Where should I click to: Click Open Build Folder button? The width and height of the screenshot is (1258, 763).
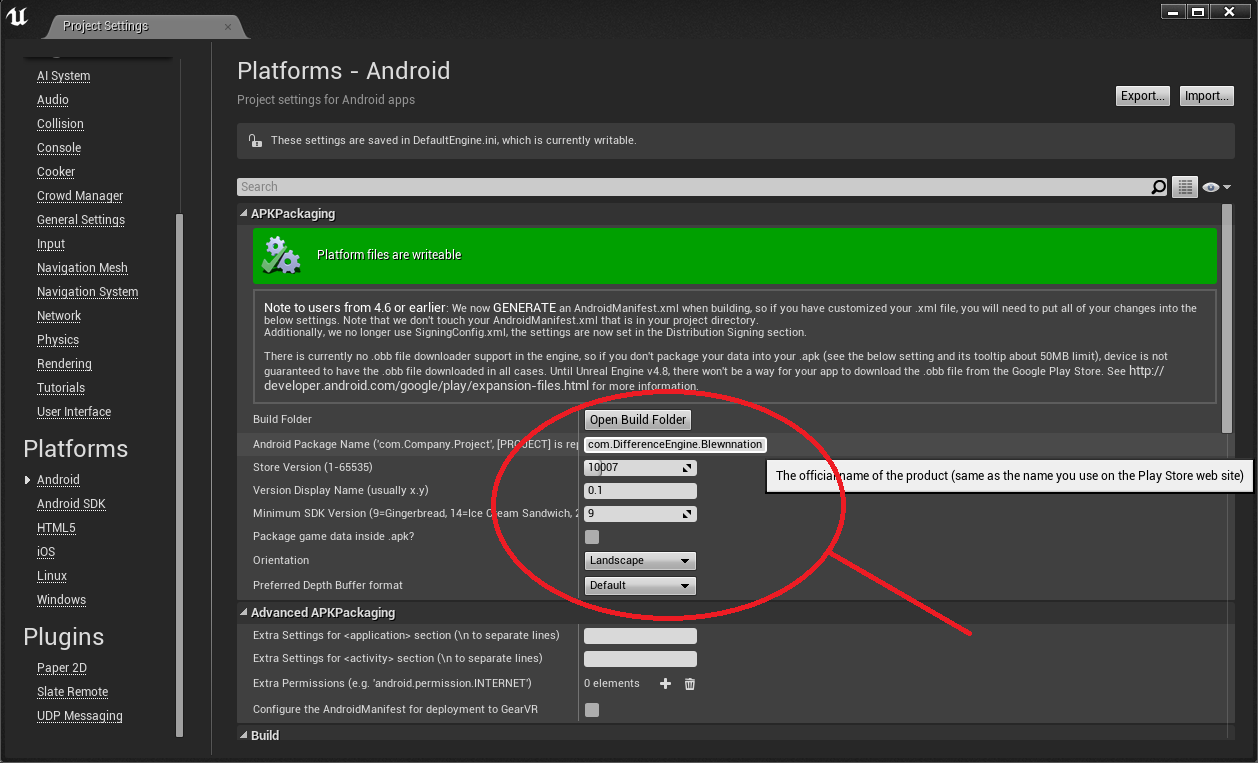pyautogui.click(x=638, y=420)
